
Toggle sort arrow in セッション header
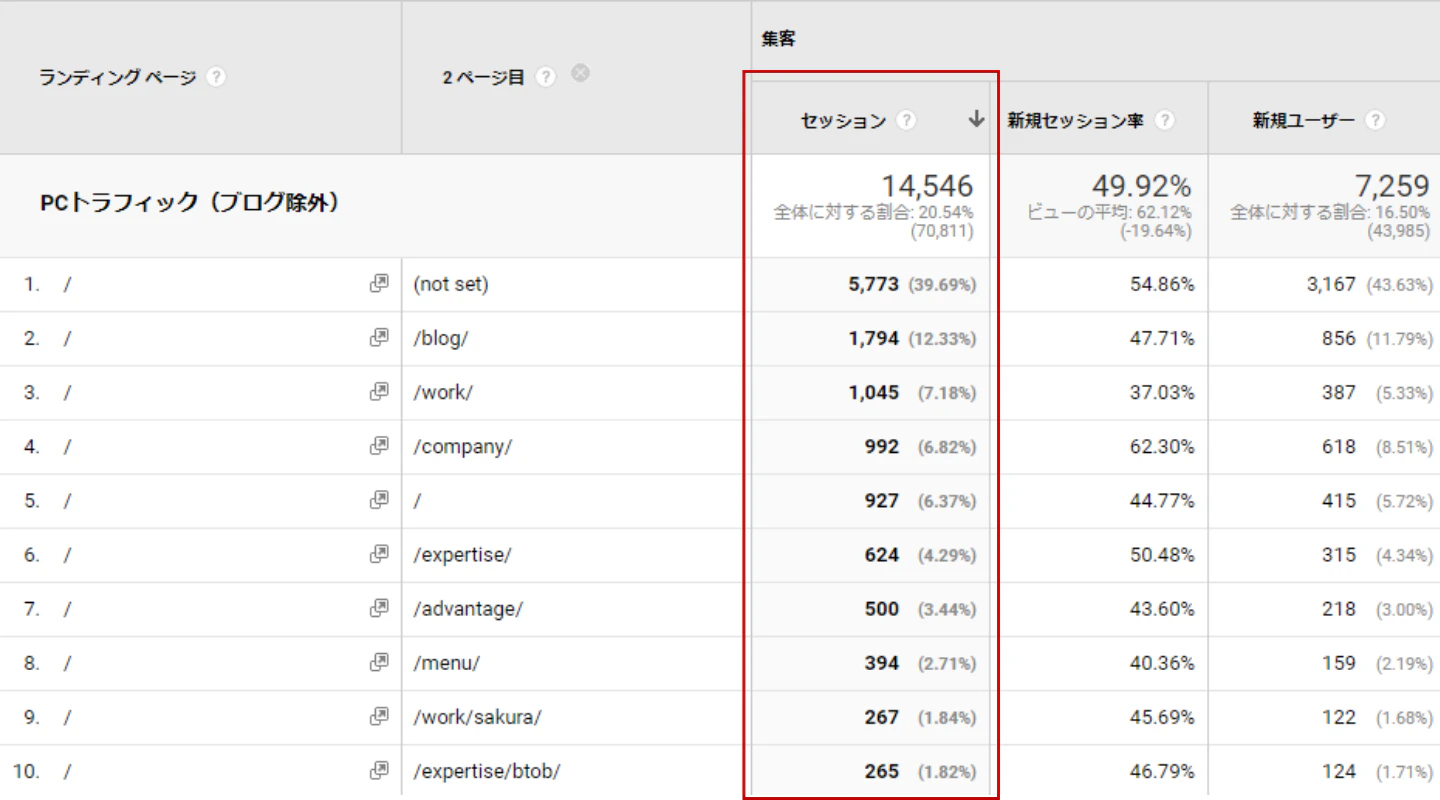click(977, 120)
